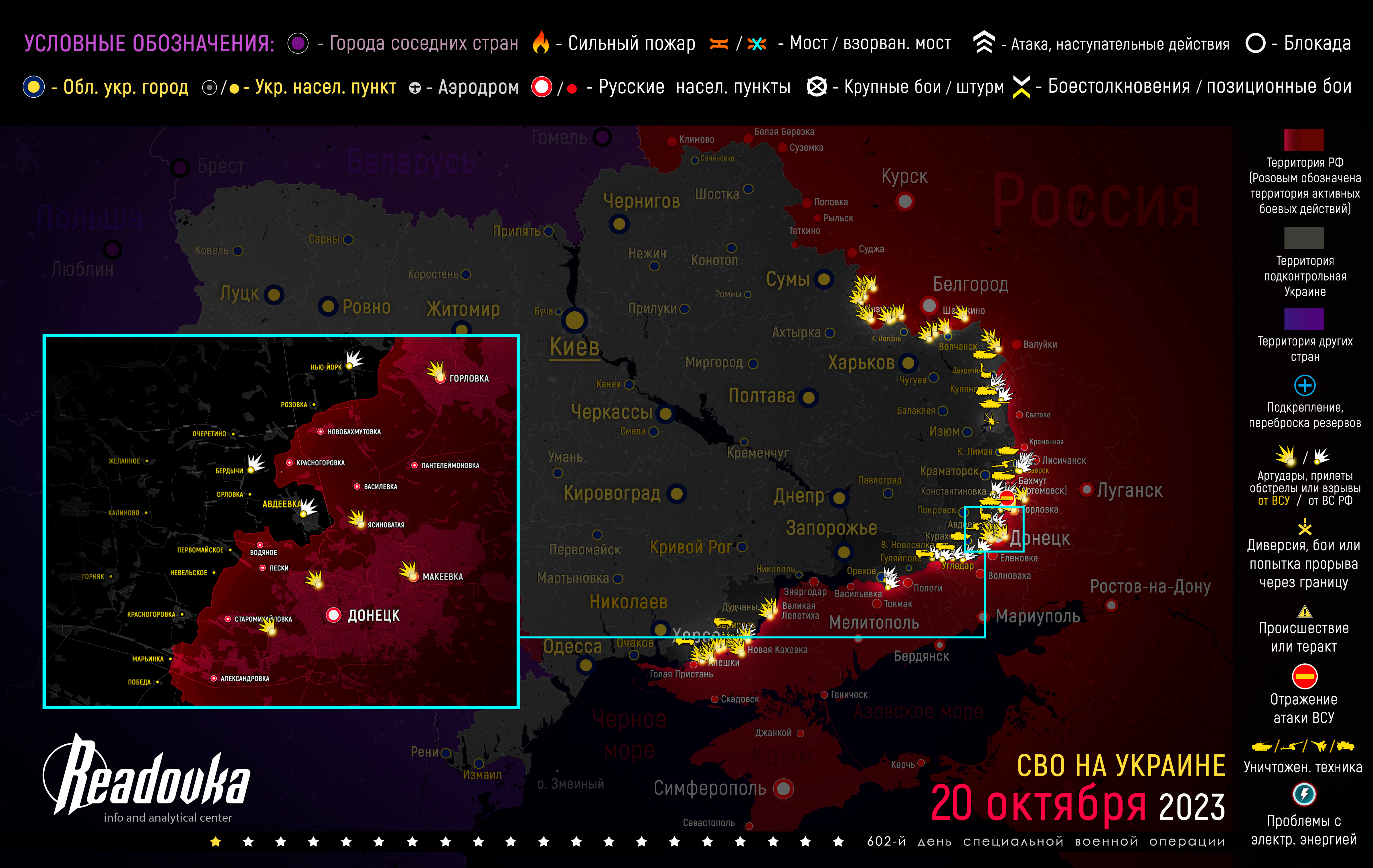Click the explosion icon at New York in inset
1373x868 pixels.
[353, 359]
